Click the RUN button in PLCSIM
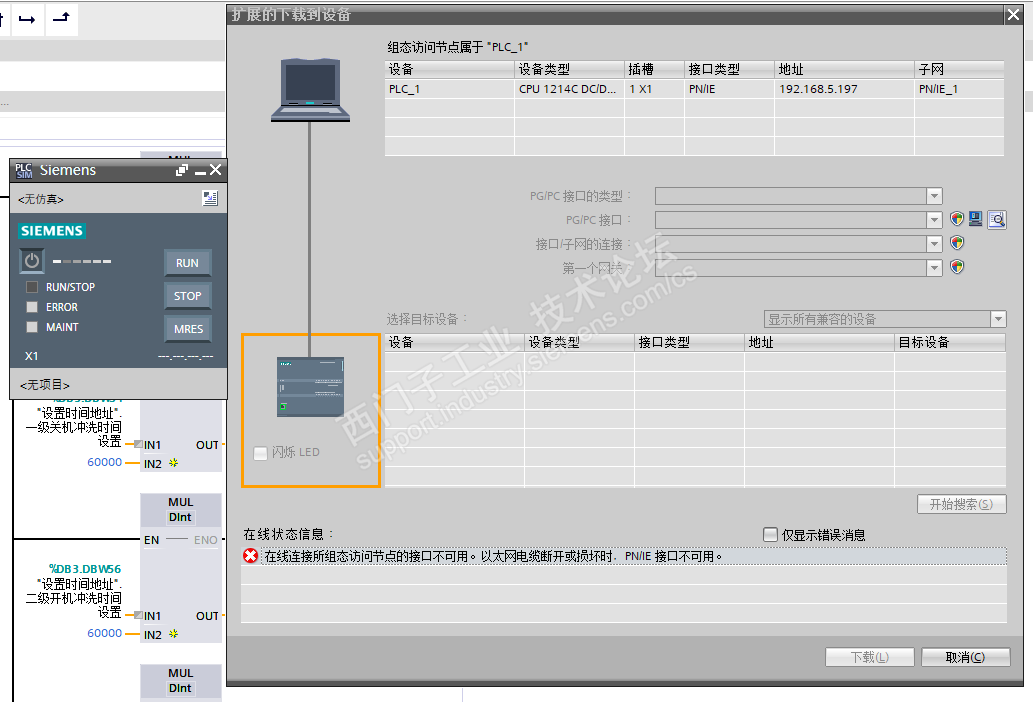Image resolution: width=1033 pixels, height=702 pixels. (187, 263)
